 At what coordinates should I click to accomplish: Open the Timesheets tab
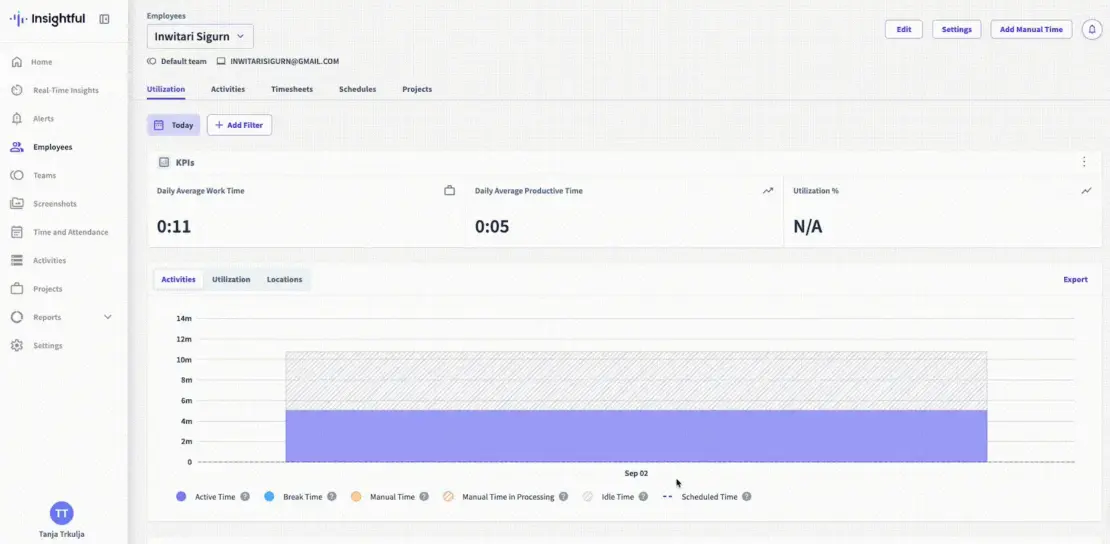coord(292,89)
